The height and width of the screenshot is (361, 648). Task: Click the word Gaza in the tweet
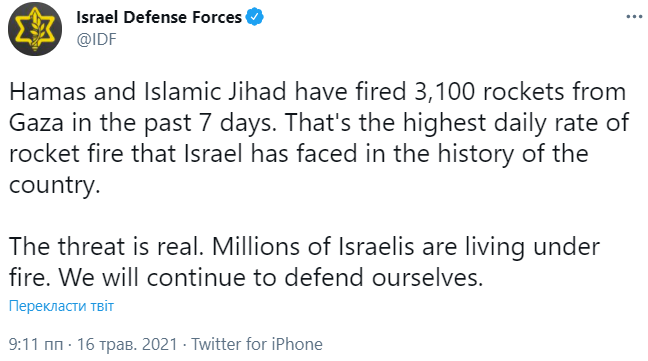pos(36,123)
